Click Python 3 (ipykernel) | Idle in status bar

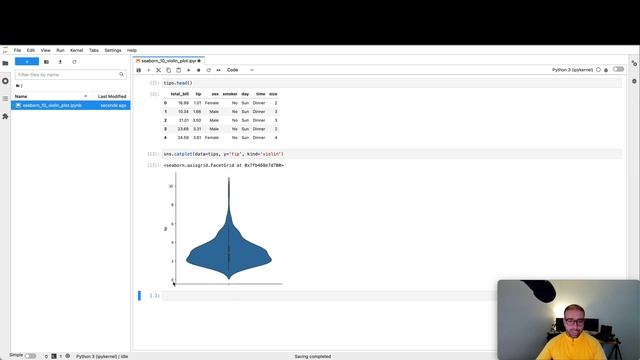[102, 356]
